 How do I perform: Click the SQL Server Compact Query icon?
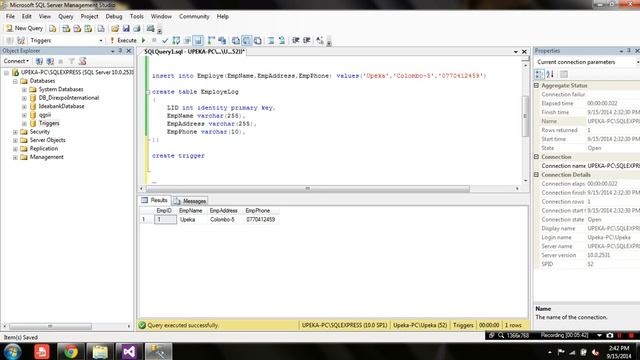click(x=101, y=28)
